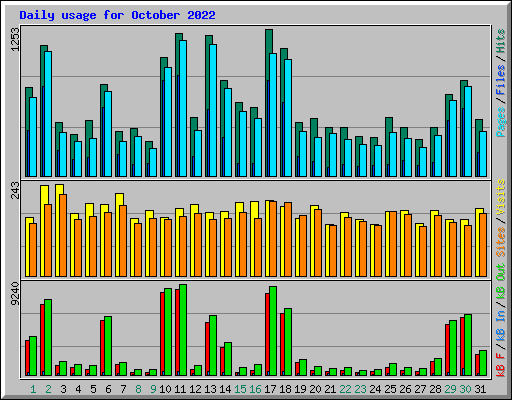Select the green kB Out bar for day 11

point(183,330)
